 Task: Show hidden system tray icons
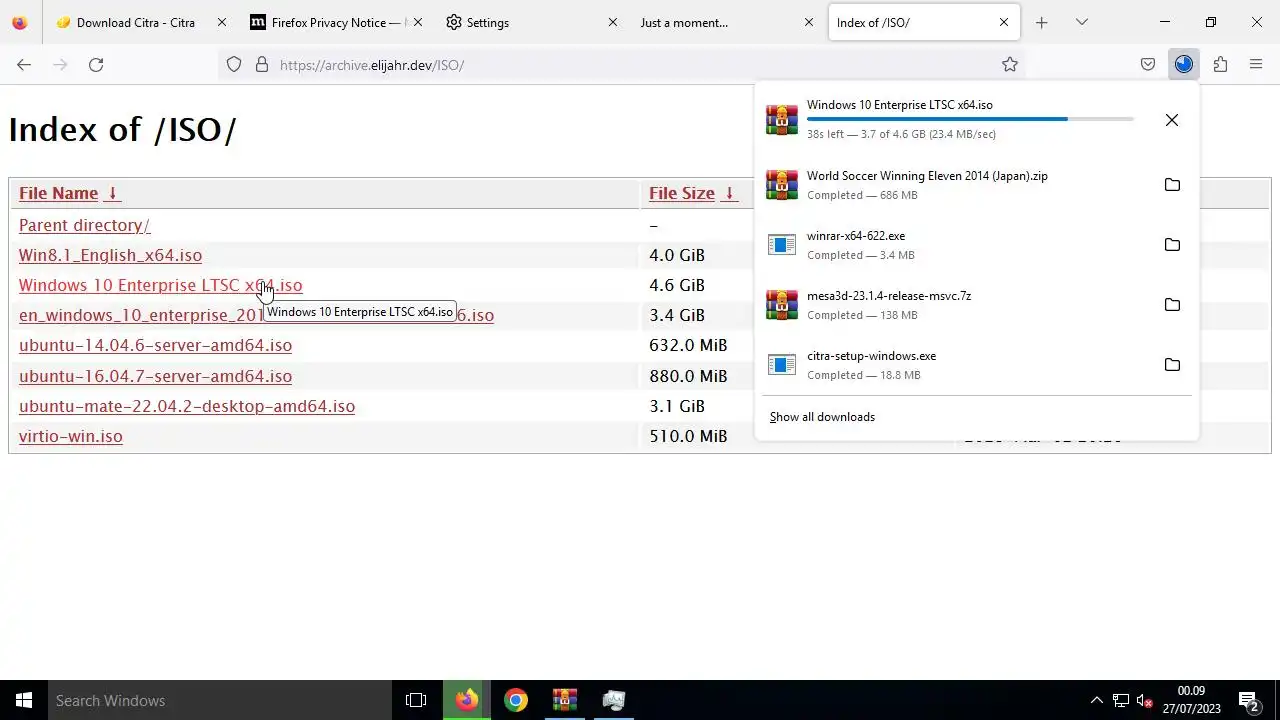pyautogui.click(x=1096, y=700)
